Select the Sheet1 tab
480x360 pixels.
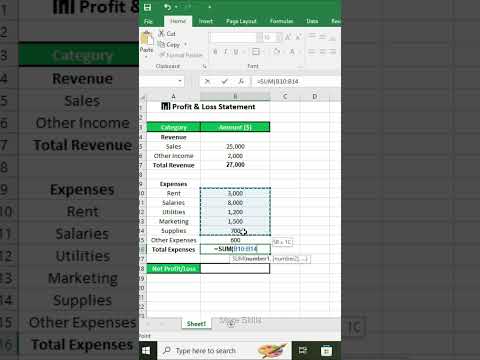(x=196, y=324)
